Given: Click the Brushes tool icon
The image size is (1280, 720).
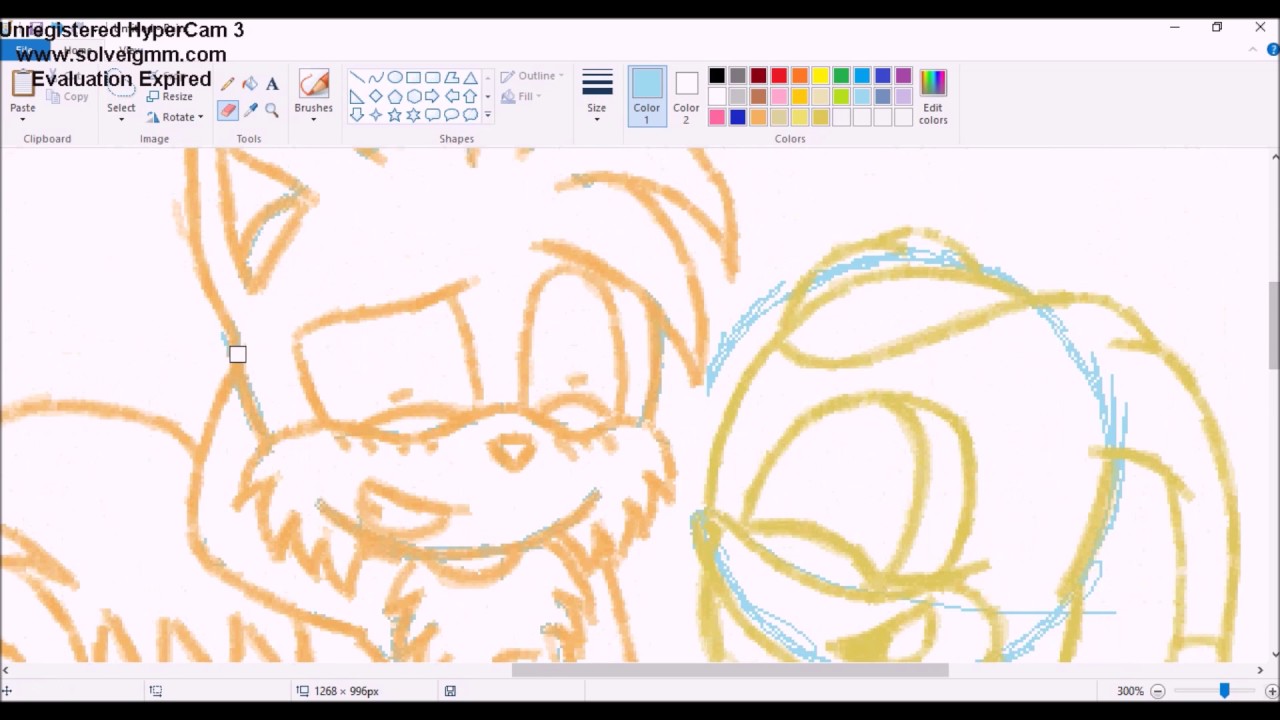Looking at the screenshot, I should point(313,84).
